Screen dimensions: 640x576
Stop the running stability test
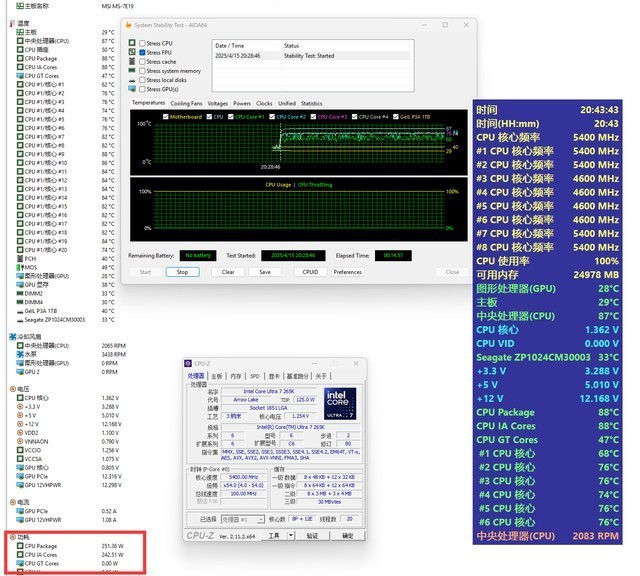[182, 271]
